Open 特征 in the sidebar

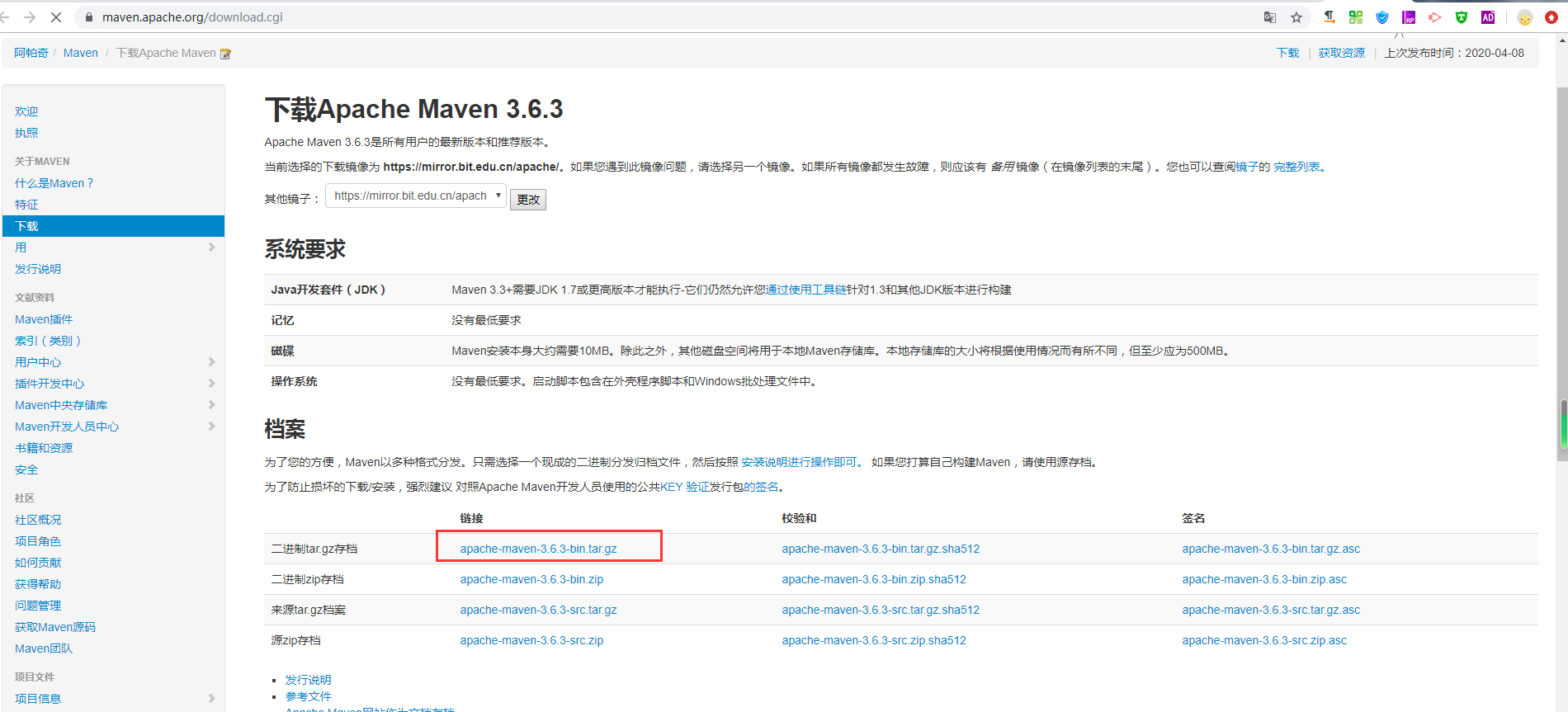[x=26, y=205]
